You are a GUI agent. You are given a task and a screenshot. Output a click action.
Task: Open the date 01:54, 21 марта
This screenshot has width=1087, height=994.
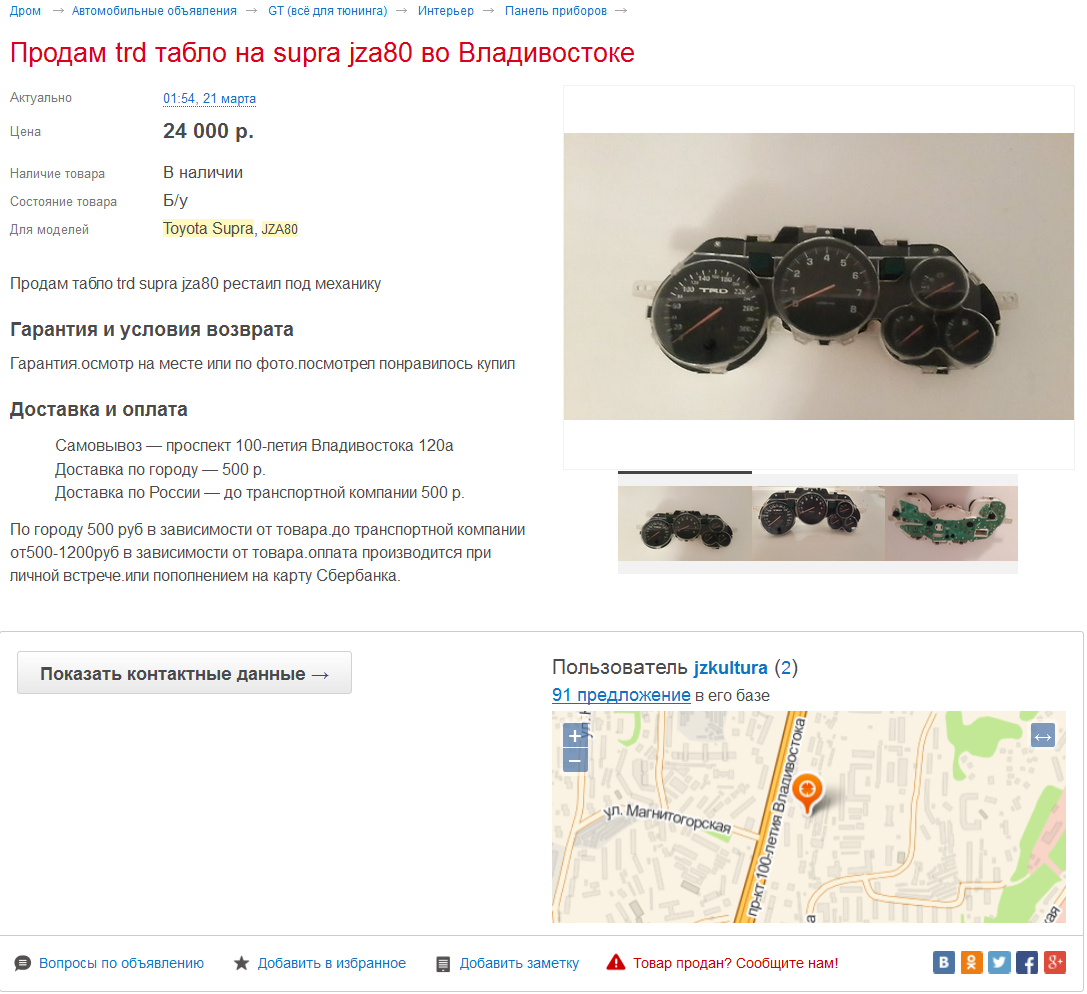coord(209,98)
